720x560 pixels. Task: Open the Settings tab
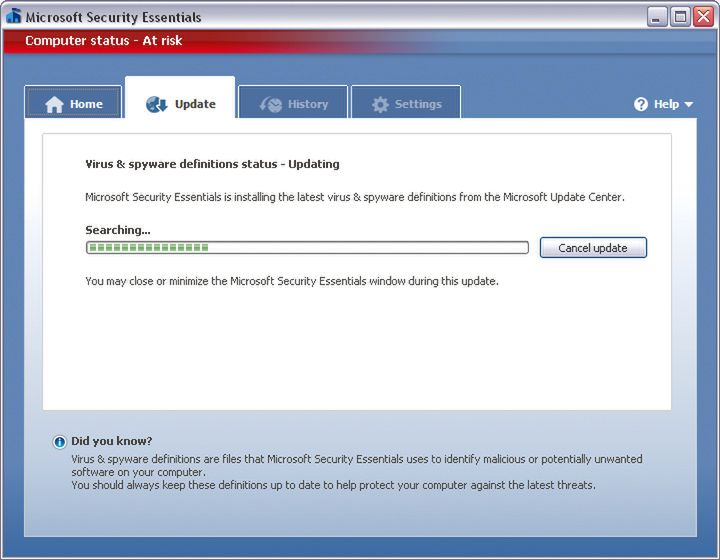406,103
